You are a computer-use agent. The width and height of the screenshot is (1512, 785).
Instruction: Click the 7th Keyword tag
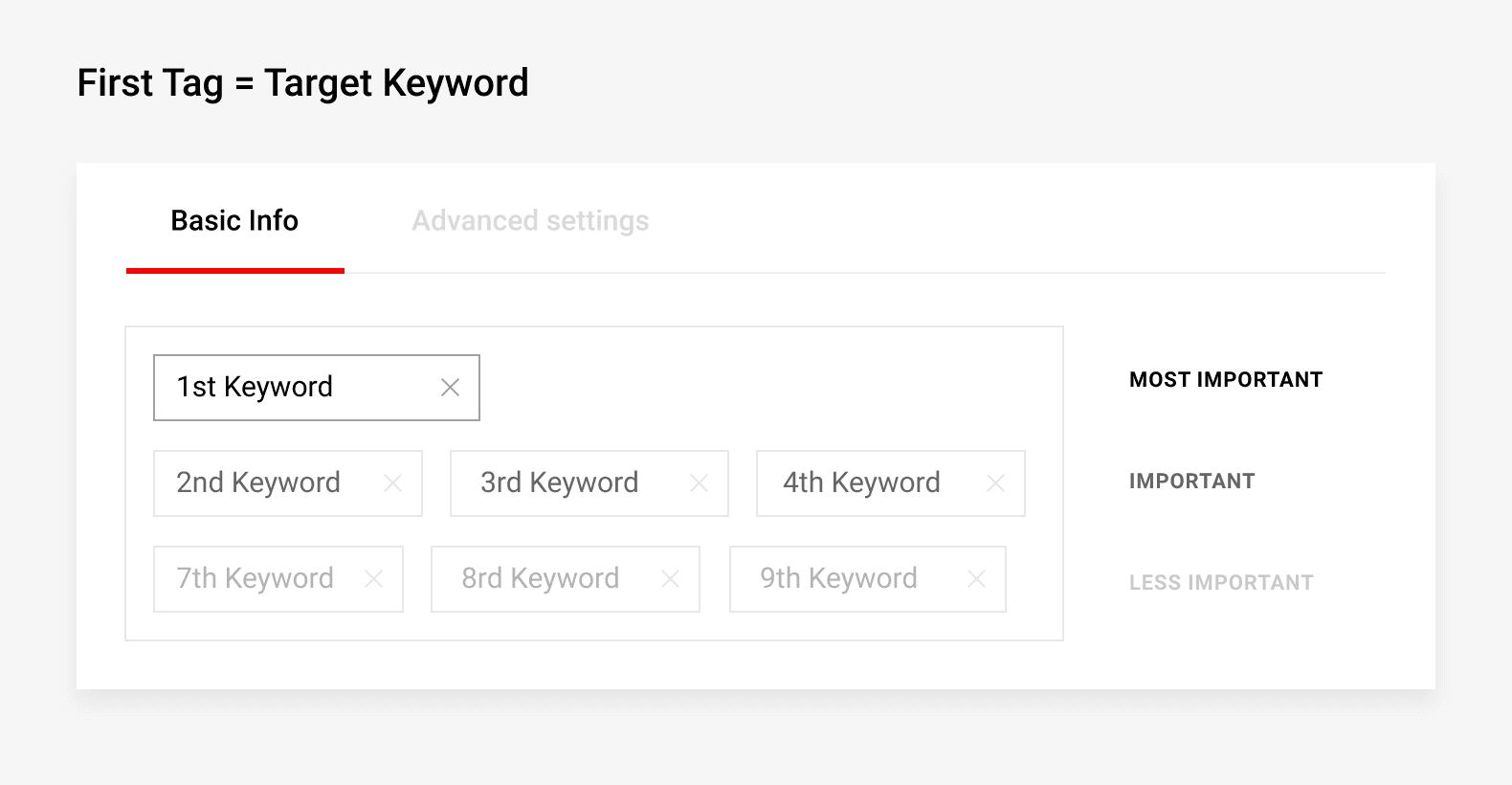(x=254, y=578)
